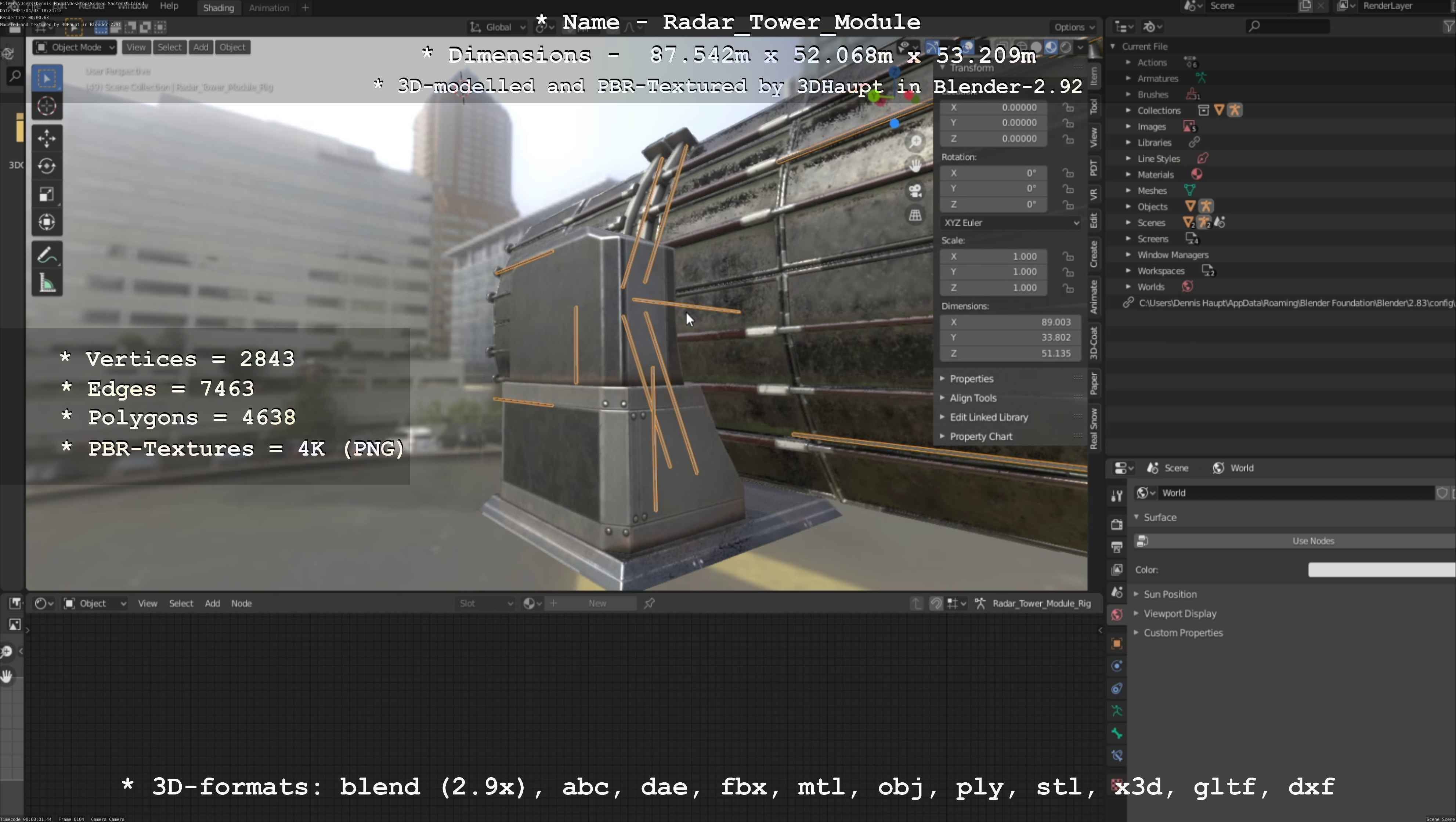
Task: Select the Scale tool icon
Action: coord(46,194)
